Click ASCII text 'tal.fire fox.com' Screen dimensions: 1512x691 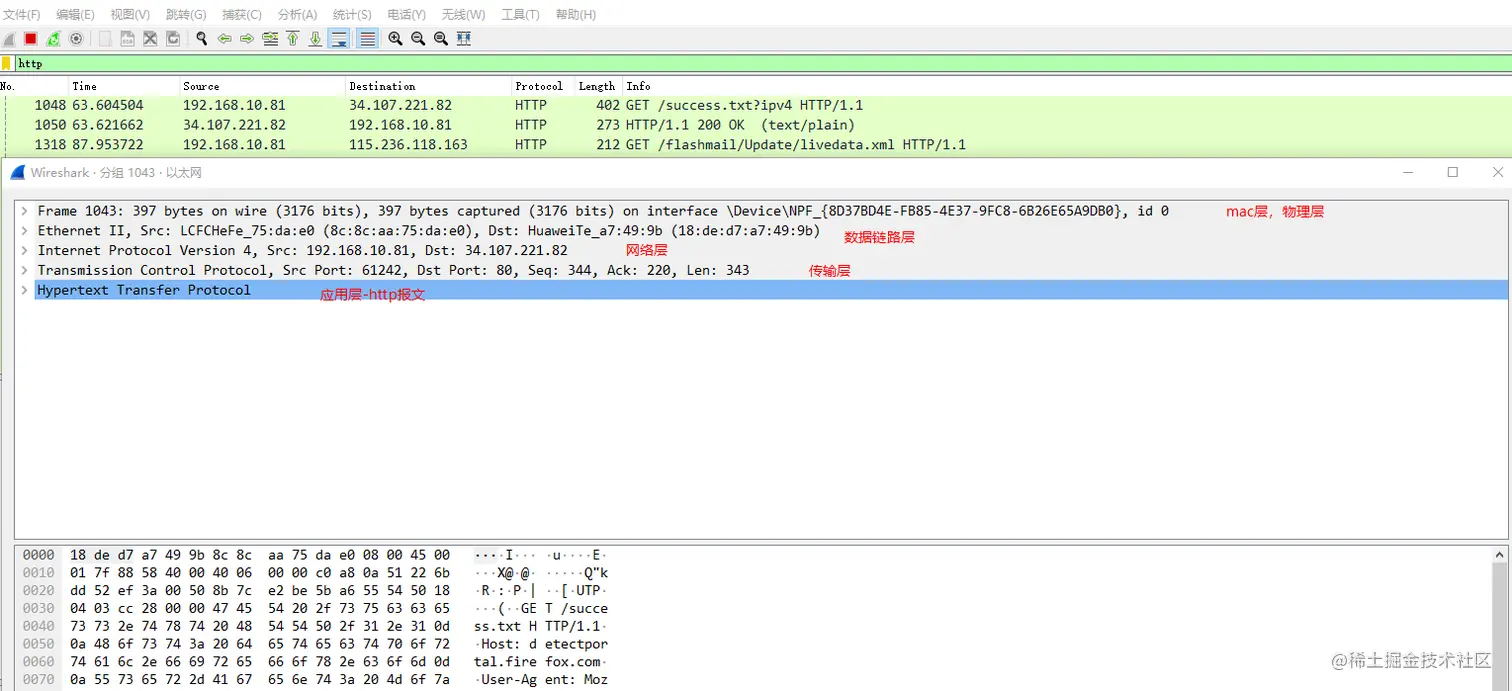(541, 662)
